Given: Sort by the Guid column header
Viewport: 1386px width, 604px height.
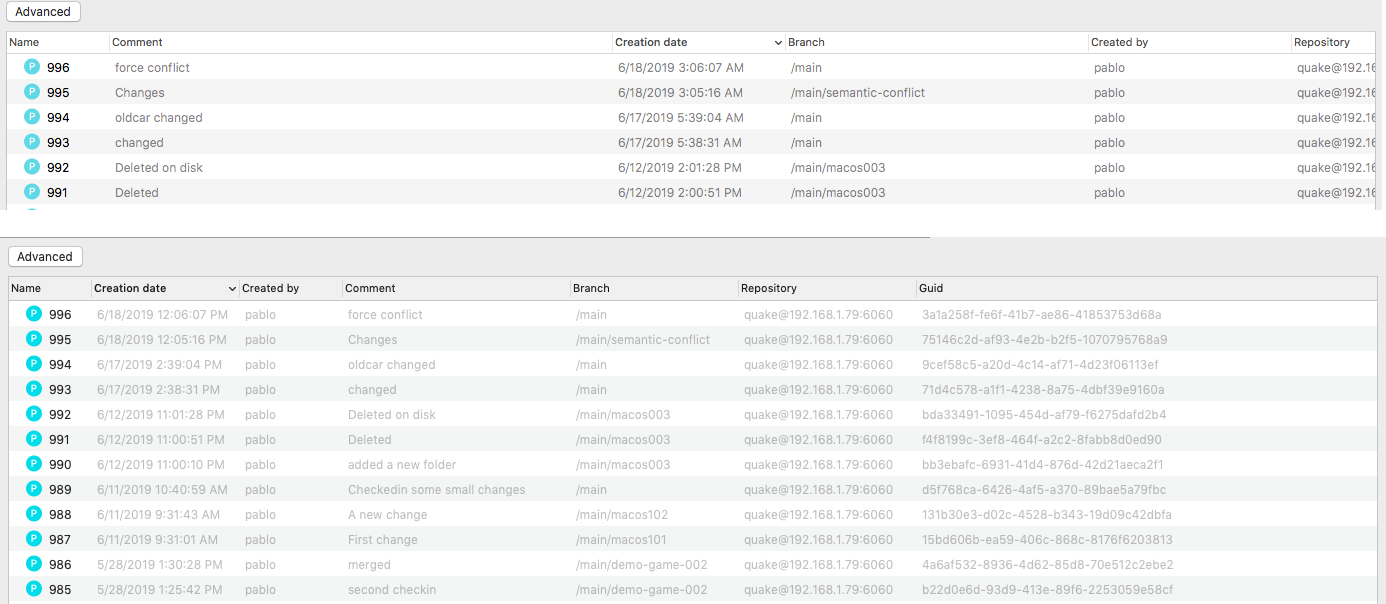Looking at the screenshot, I should click(930, 288).
